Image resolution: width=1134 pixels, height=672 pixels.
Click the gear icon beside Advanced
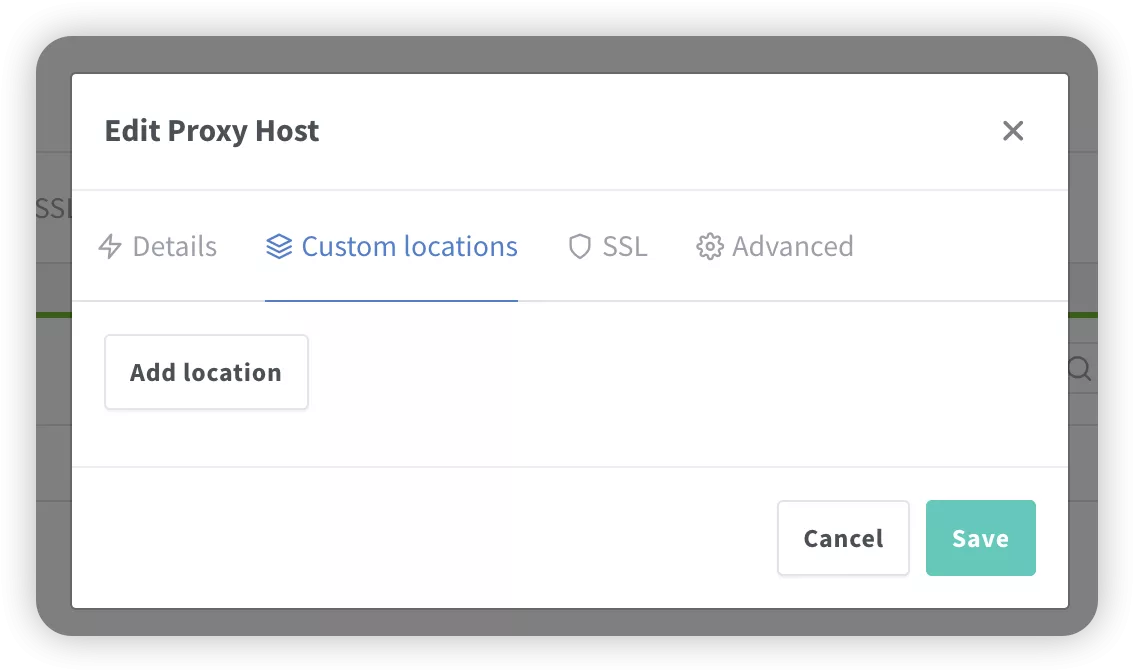pos(710,247)
